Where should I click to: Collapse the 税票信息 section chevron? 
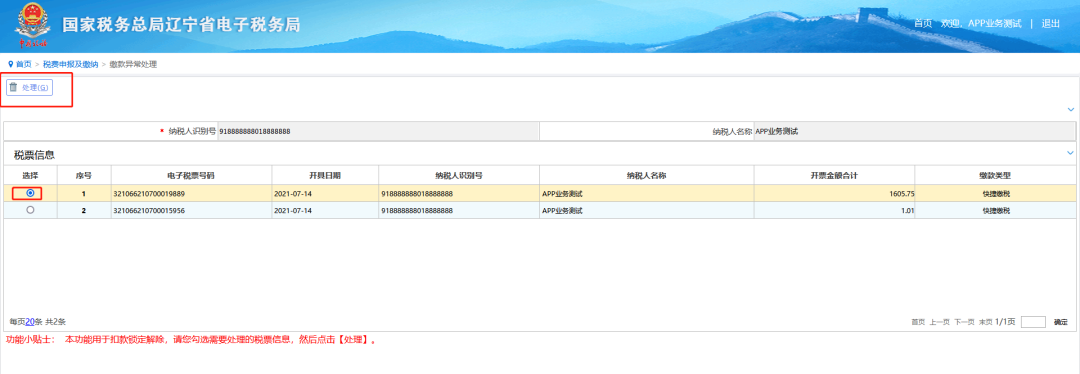coord(1070,153)
